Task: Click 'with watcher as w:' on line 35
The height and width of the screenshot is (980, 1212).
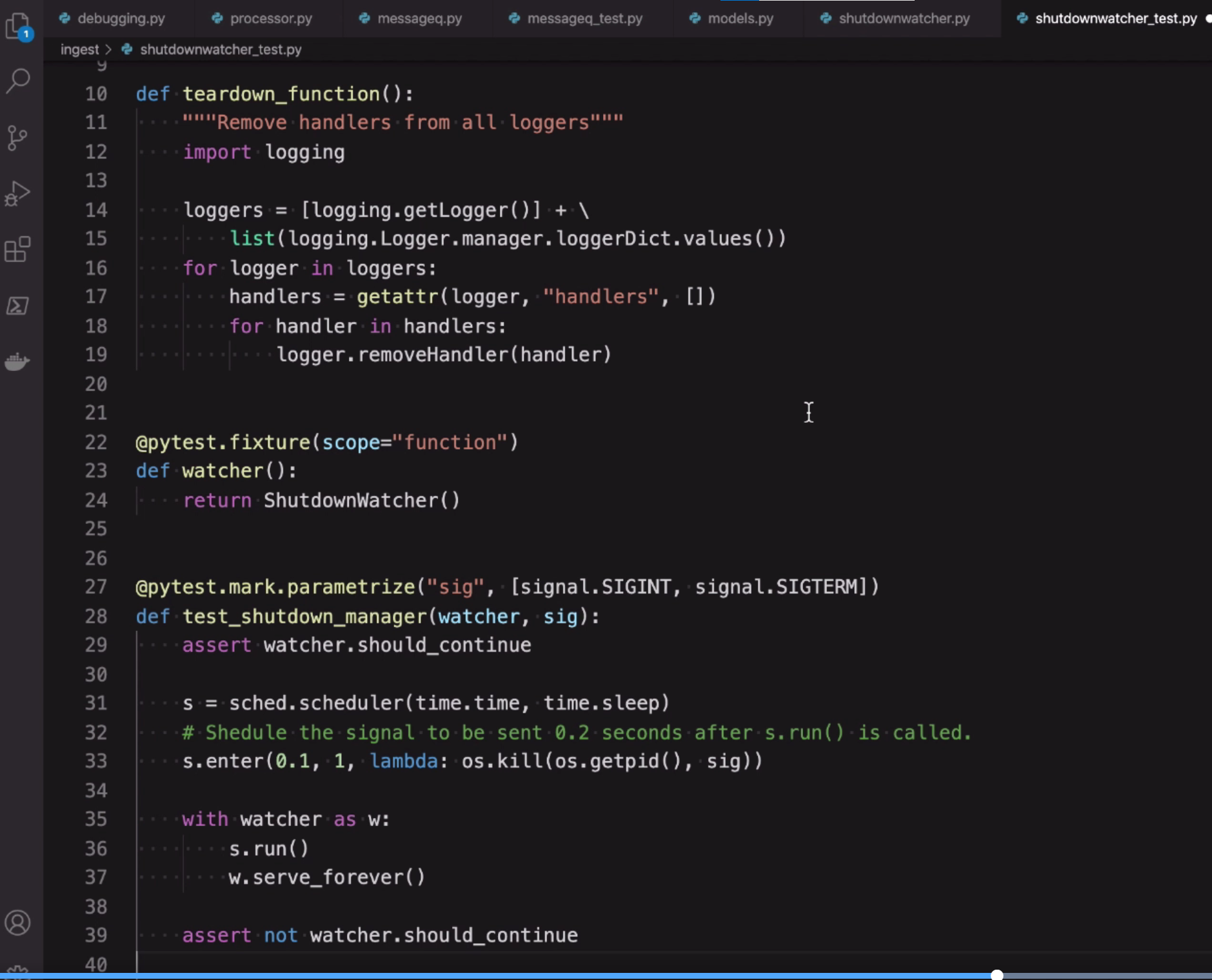Action: [x=286, y=819]
